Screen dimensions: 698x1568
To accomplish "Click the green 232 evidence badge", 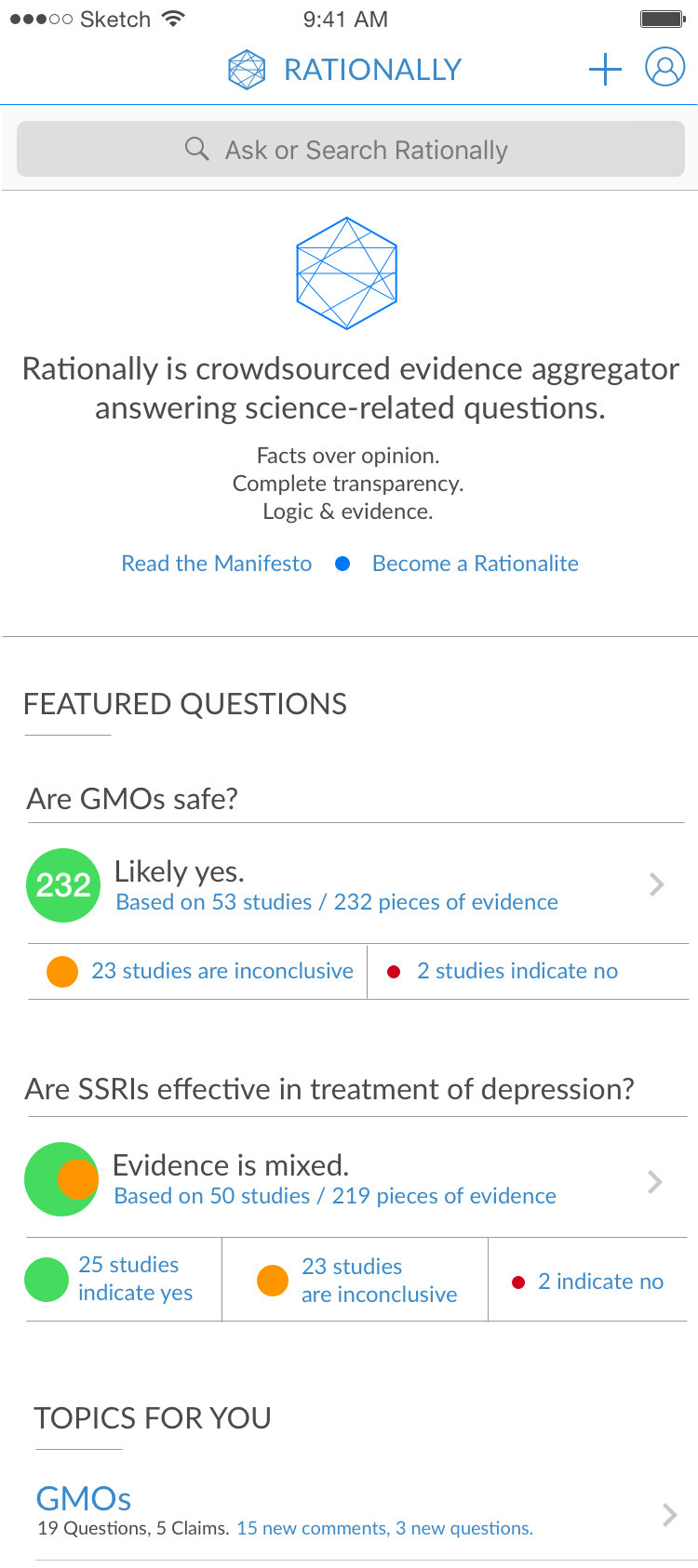I will click(63, 884).
